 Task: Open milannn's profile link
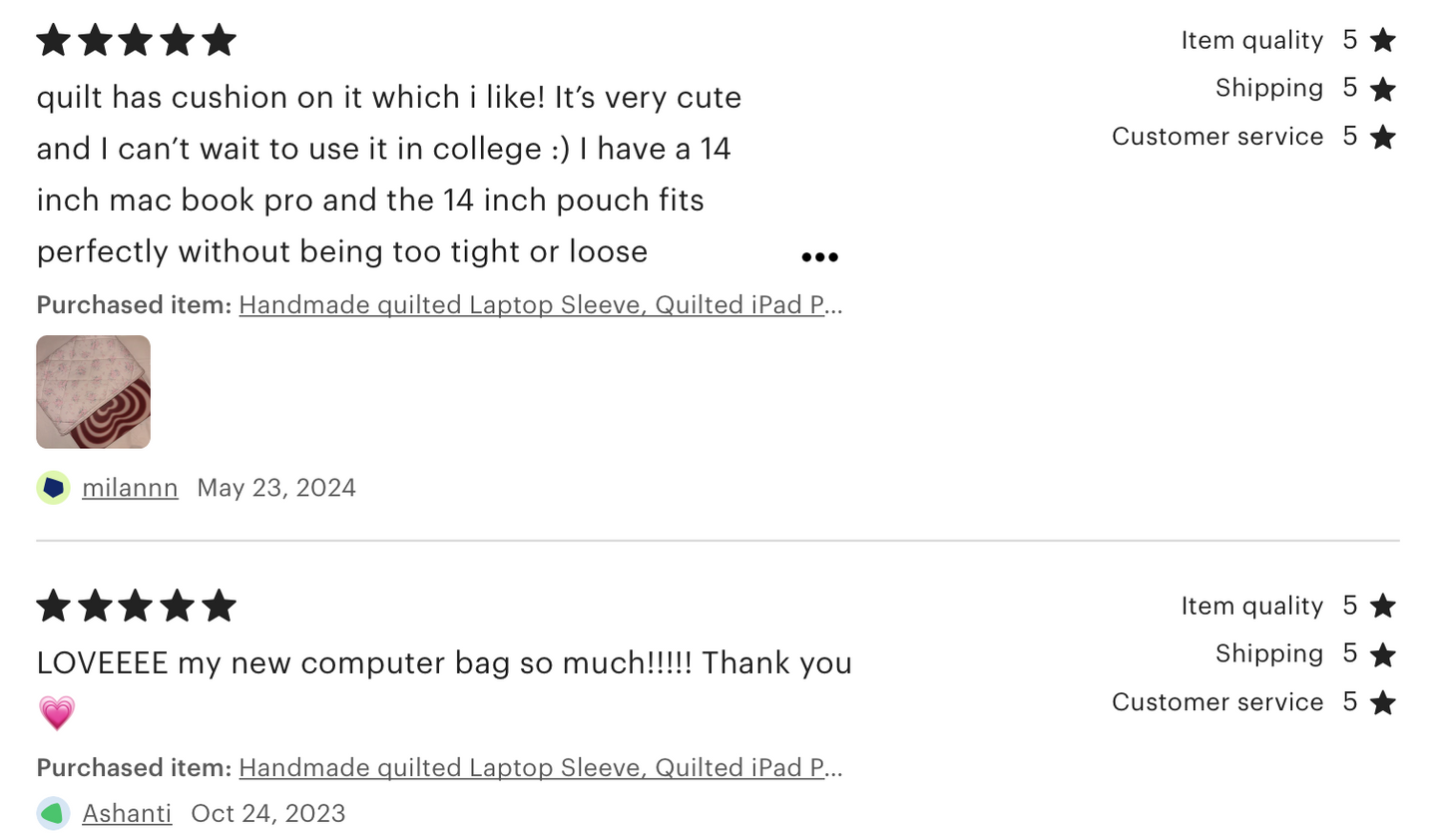(130, 488)
